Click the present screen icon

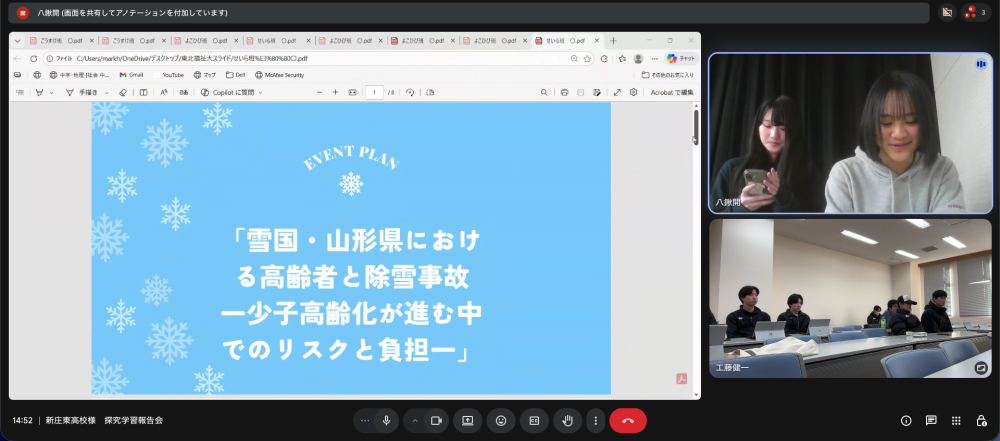click(467, 421)
